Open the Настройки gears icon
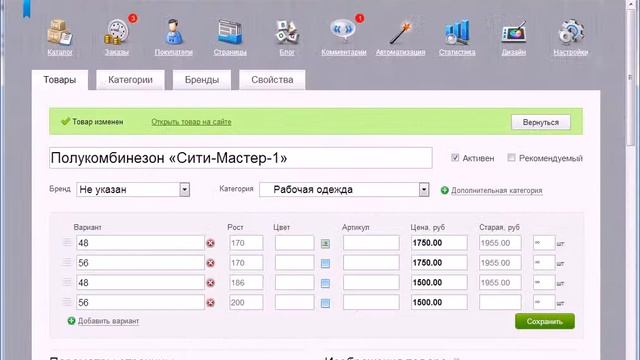This screenshot has width=640, height=360. point(571,32)
